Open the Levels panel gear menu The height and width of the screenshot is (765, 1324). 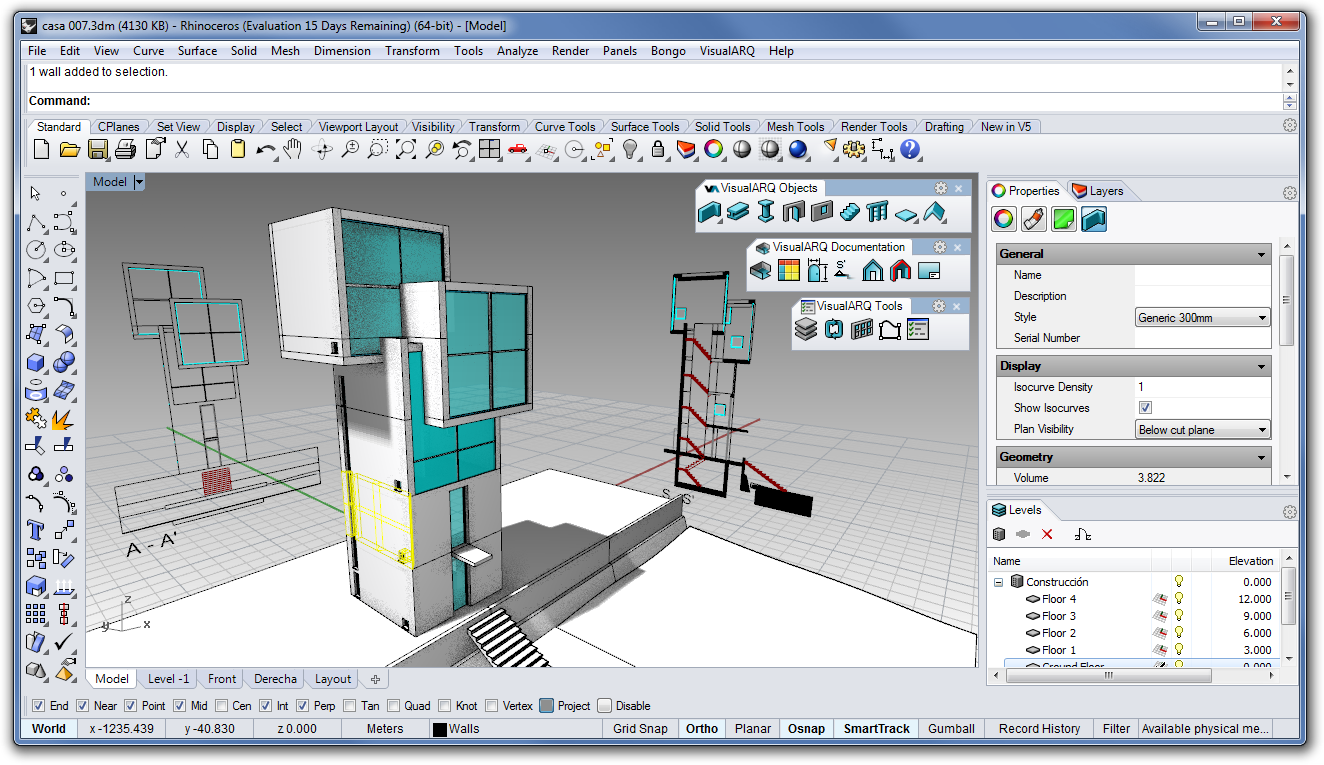1289,512
